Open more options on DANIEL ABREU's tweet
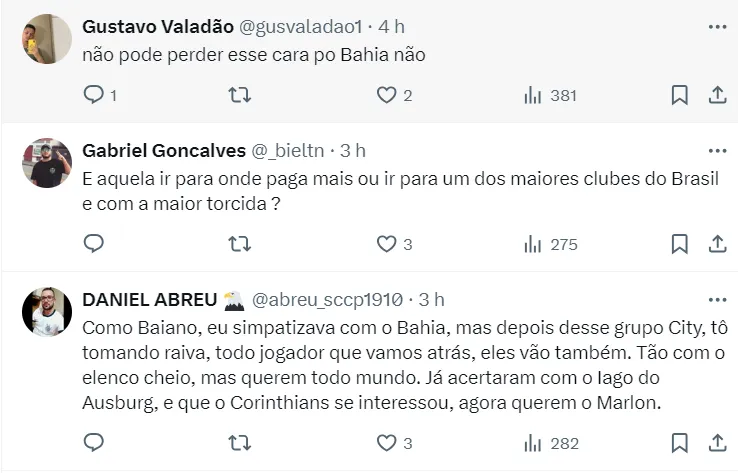This screenshot has width=738, height=473. (717, 299)
